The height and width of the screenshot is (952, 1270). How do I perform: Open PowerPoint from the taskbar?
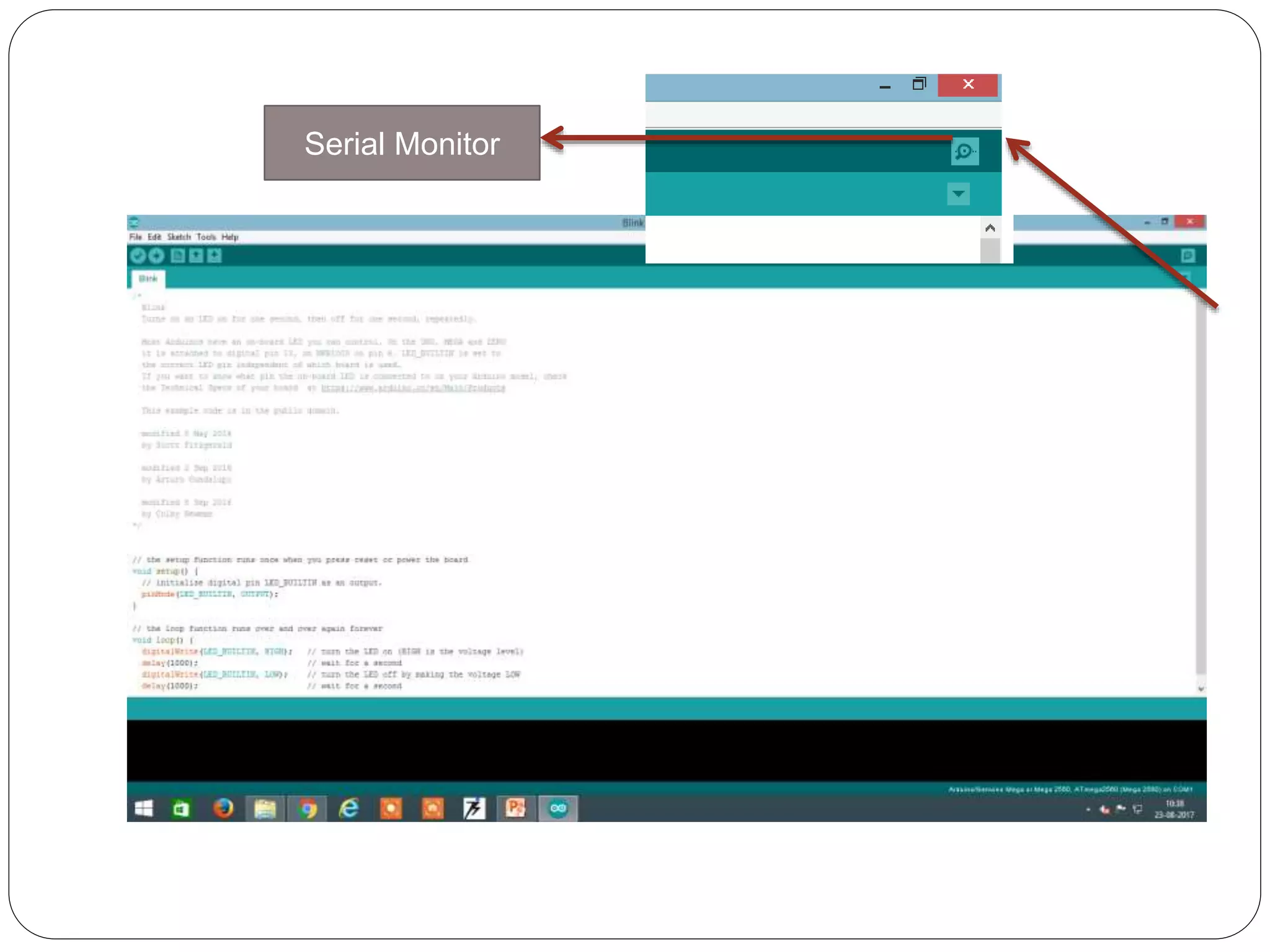coord(515,808)
